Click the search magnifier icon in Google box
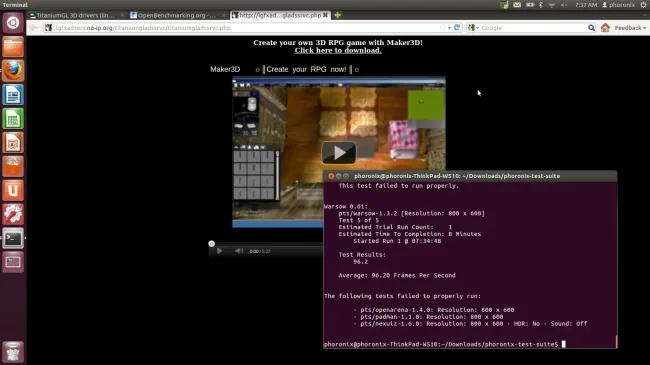650x365 pixels. (591, 28)
